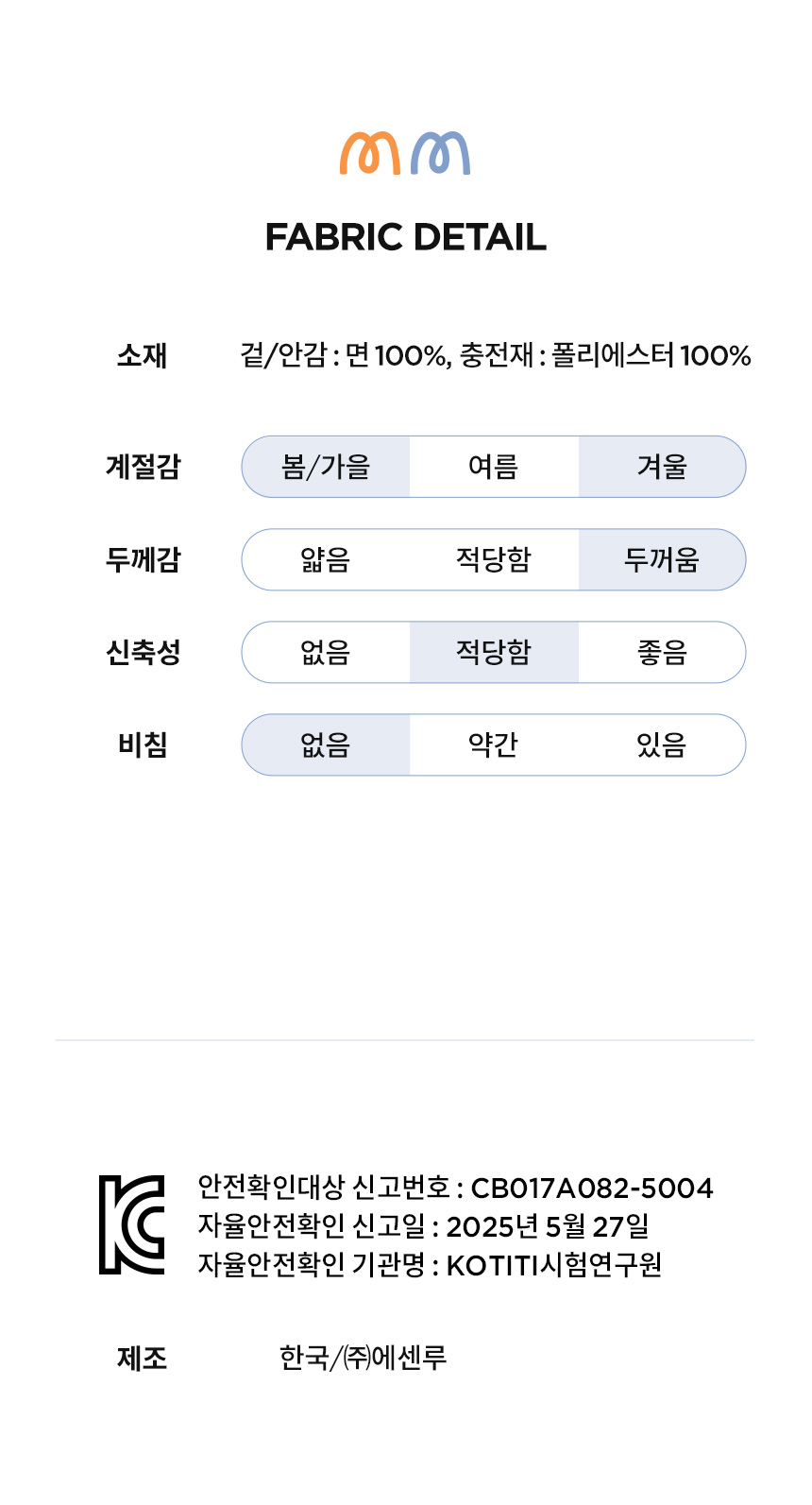Click the KC certification mark icon
The height and width of the screenshot is (1505, 812).
[x=132, y=1224]
